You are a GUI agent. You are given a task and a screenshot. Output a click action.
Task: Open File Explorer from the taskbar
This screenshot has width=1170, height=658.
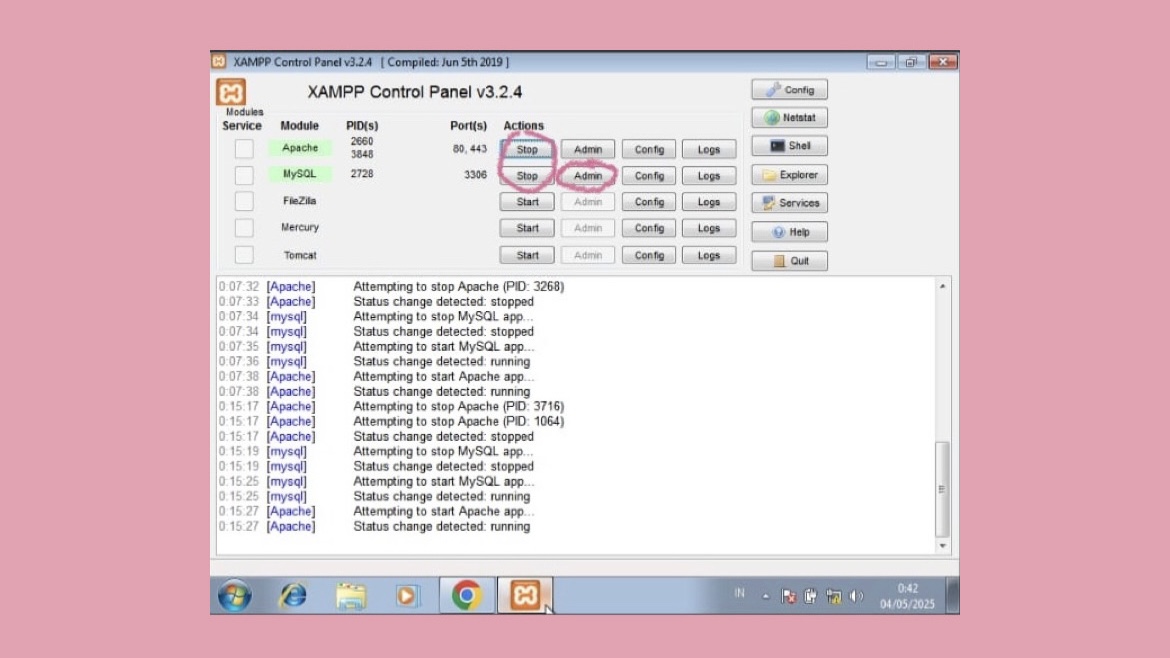(351, 596)
